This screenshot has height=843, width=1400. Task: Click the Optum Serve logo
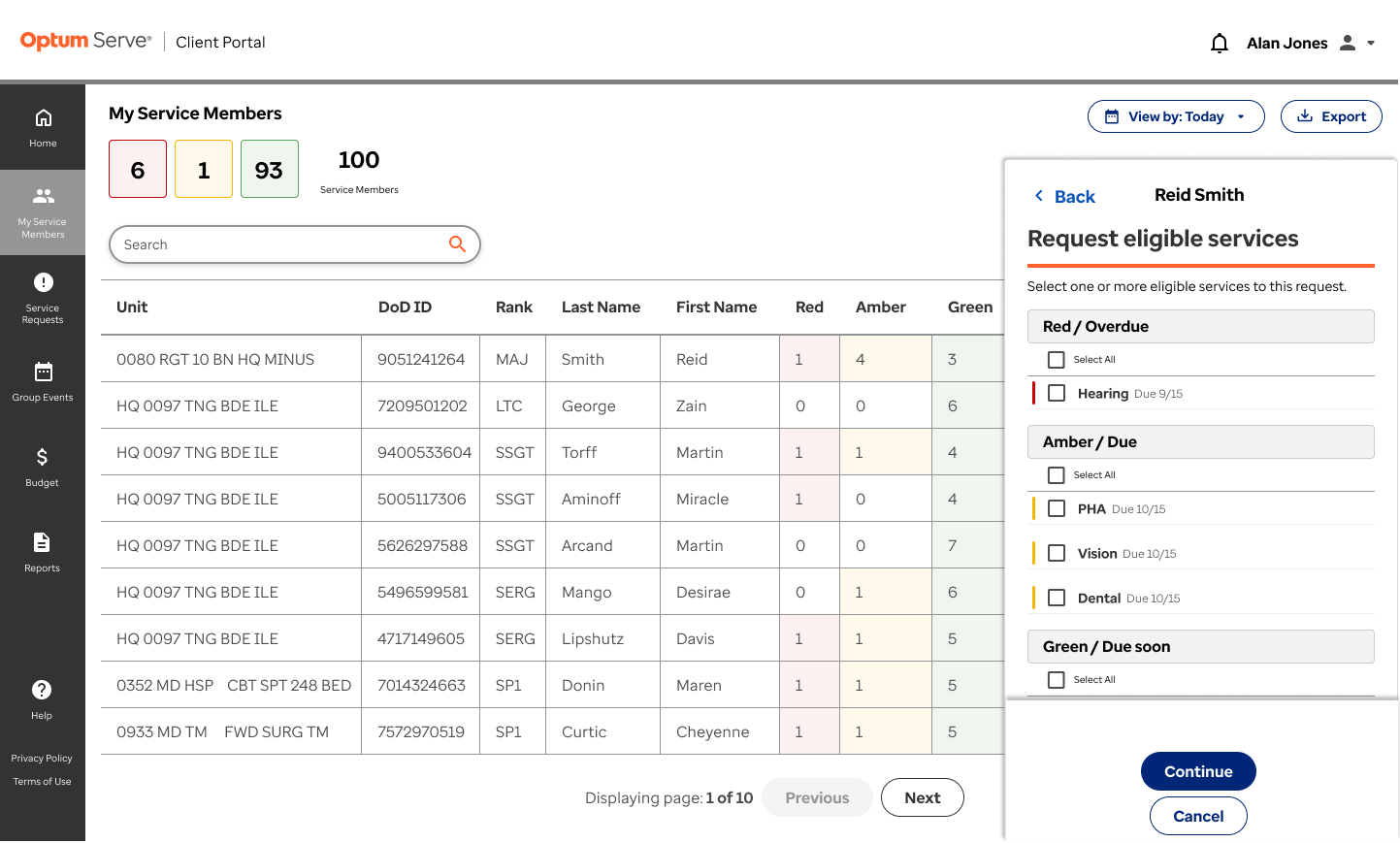pos(85,41)
